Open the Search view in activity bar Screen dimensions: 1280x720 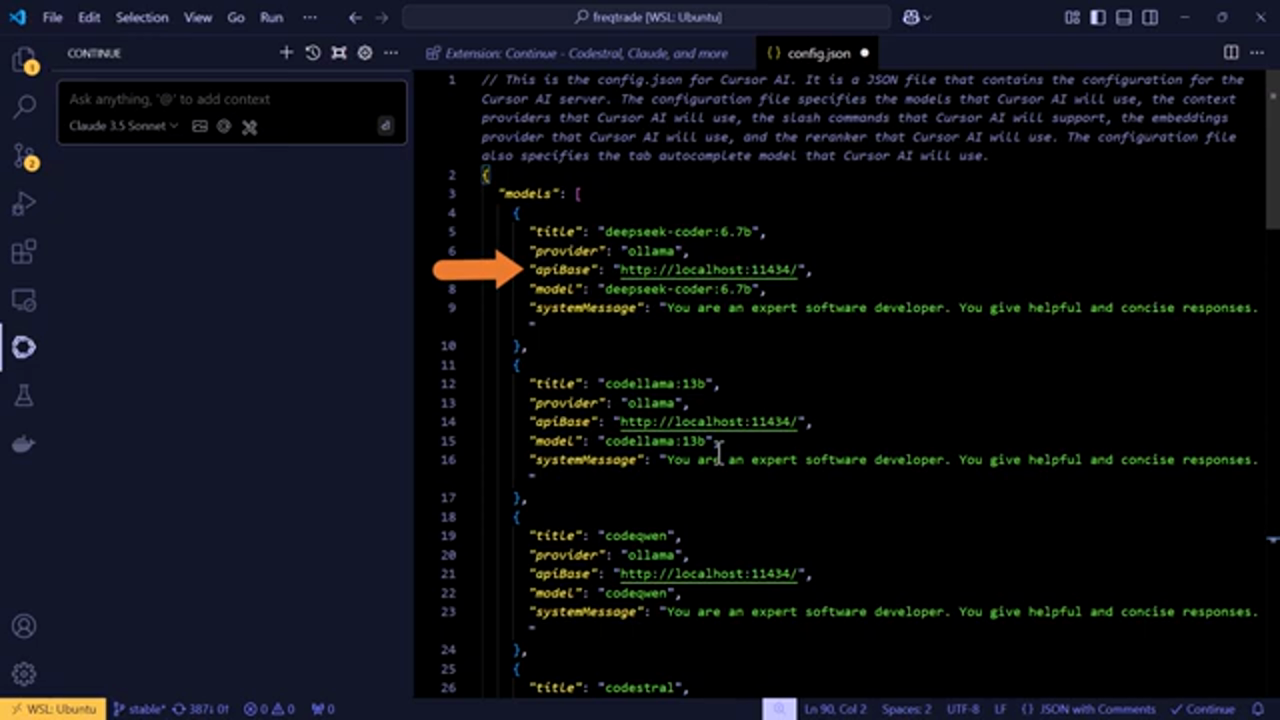24,106
